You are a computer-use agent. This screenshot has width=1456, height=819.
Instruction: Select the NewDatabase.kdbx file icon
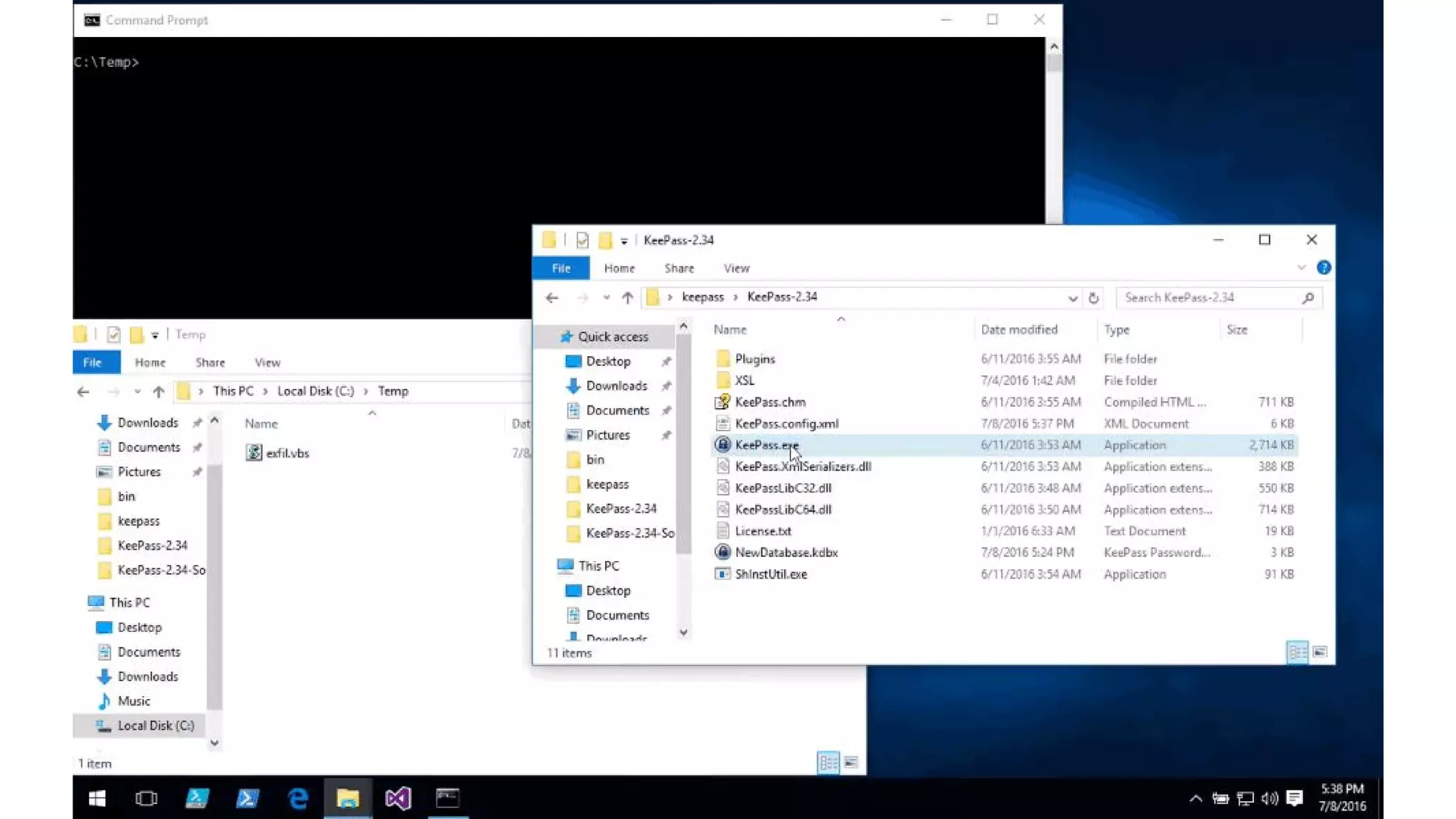click(x=722, y=552)
